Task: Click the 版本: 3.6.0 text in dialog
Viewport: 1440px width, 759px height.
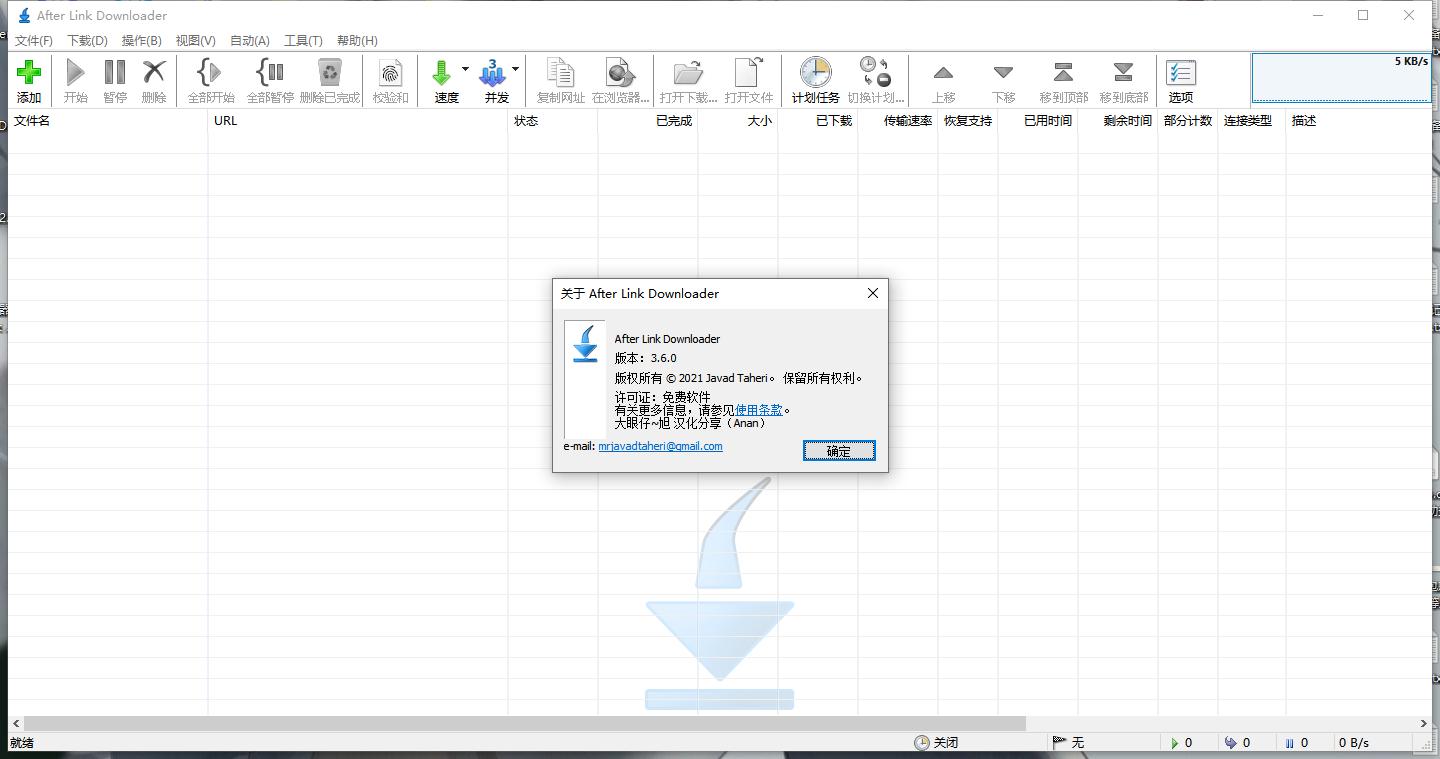Action: click(645, 358)
